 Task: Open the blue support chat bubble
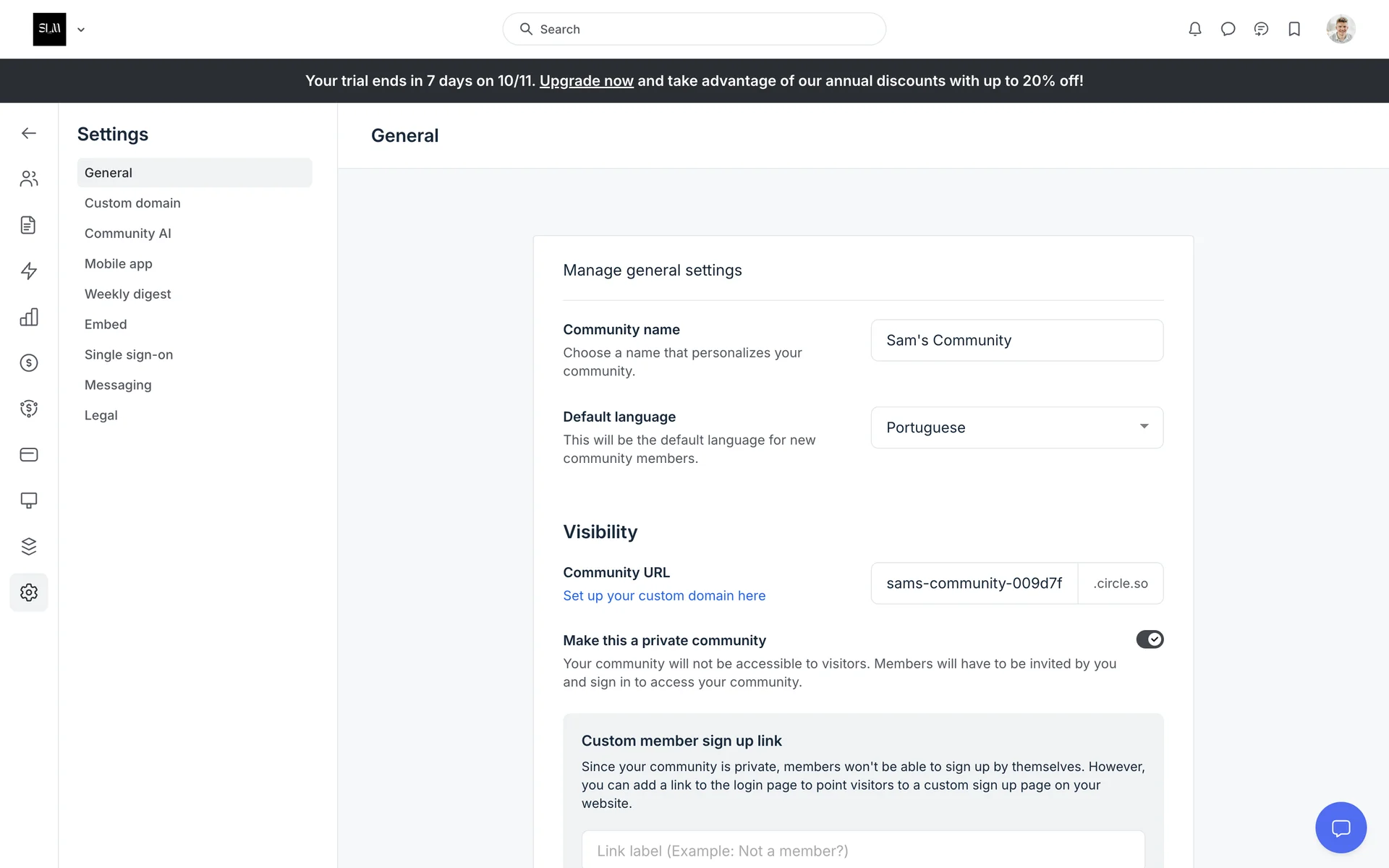coord(1341,827)
